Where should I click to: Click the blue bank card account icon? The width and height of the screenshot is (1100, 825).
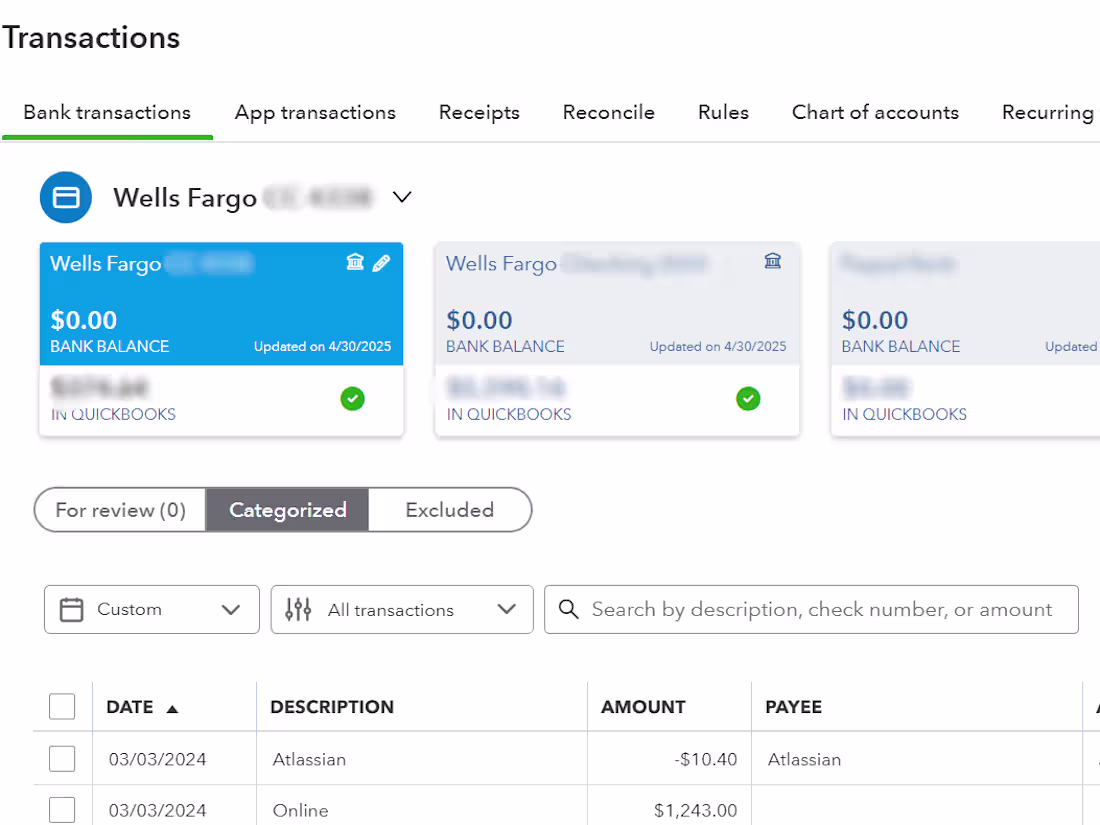tap(66, 198)
